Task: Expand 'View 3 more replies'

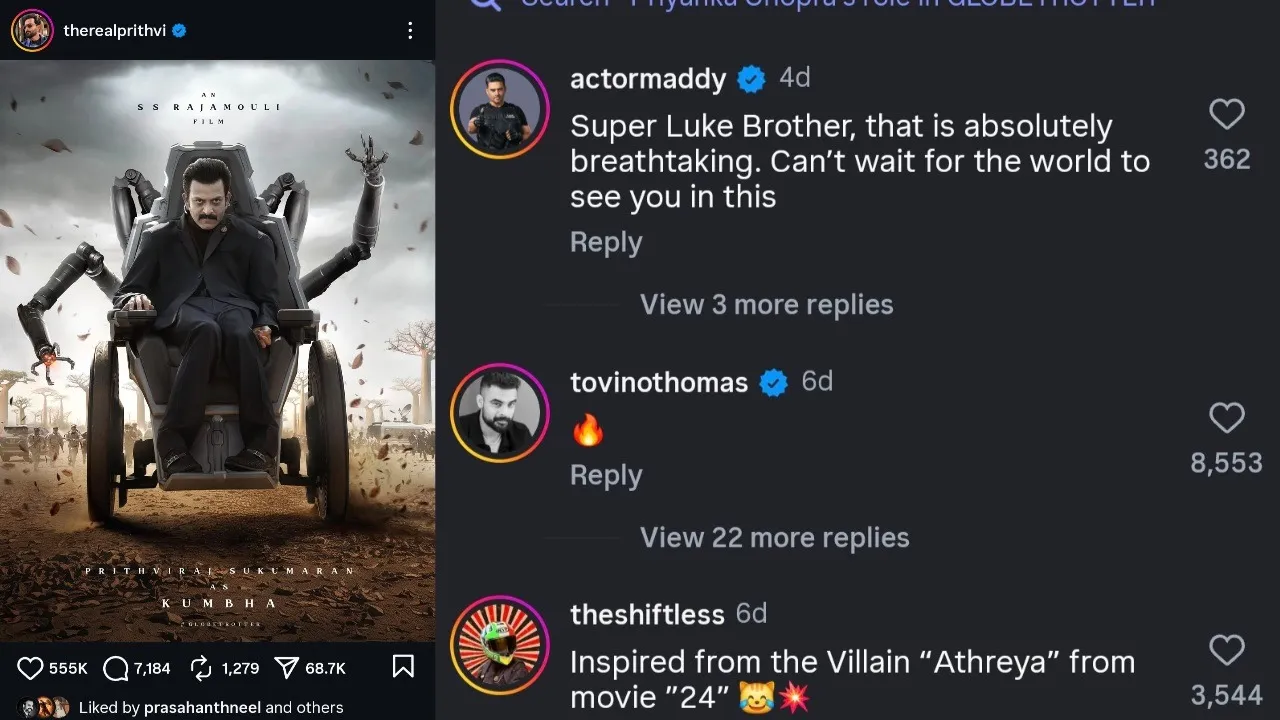Action: pos(766,305)
